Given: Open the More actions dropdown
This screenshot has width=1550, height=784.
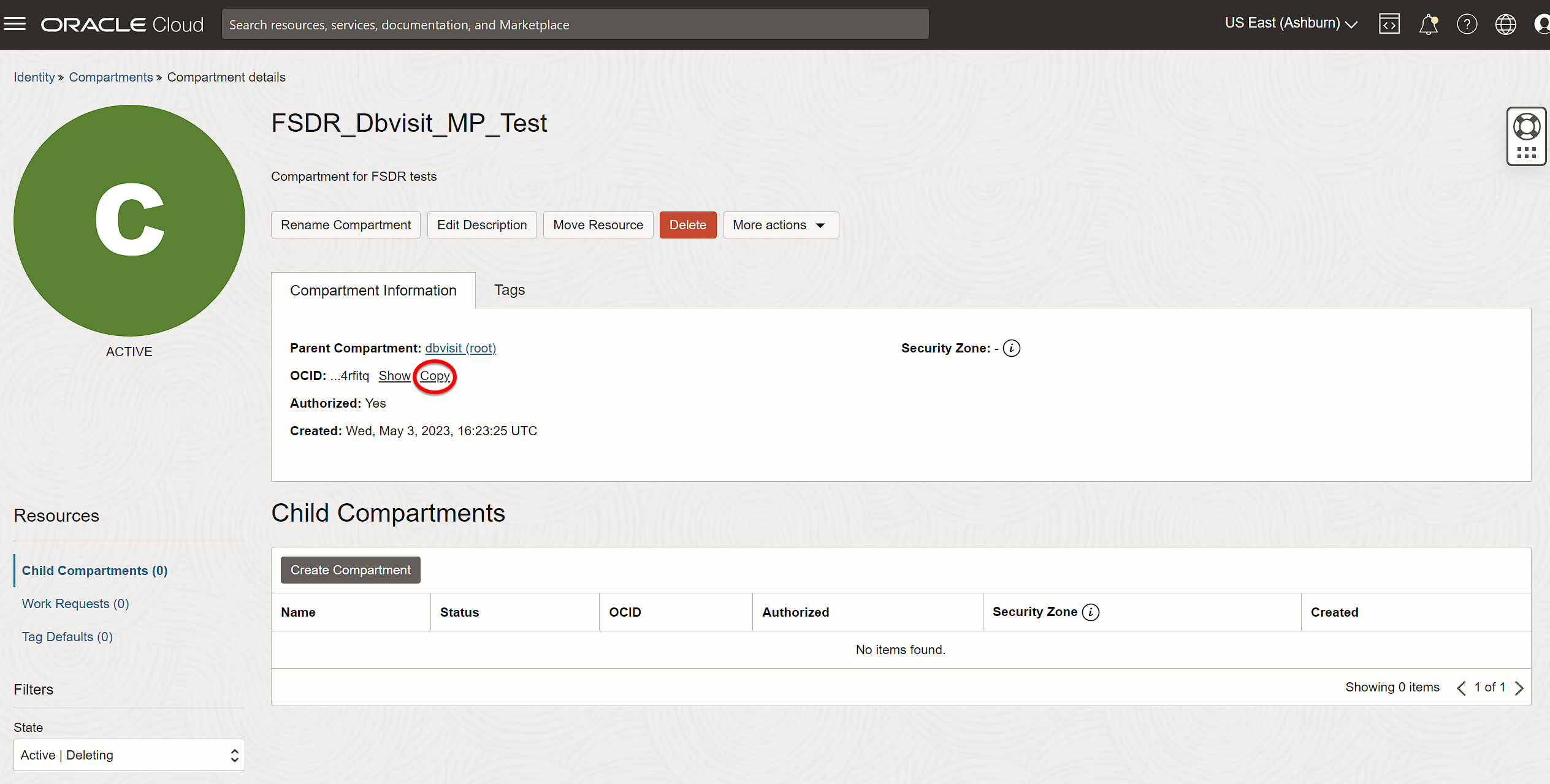Looking at the screenshot, I should tap(780, 225).
